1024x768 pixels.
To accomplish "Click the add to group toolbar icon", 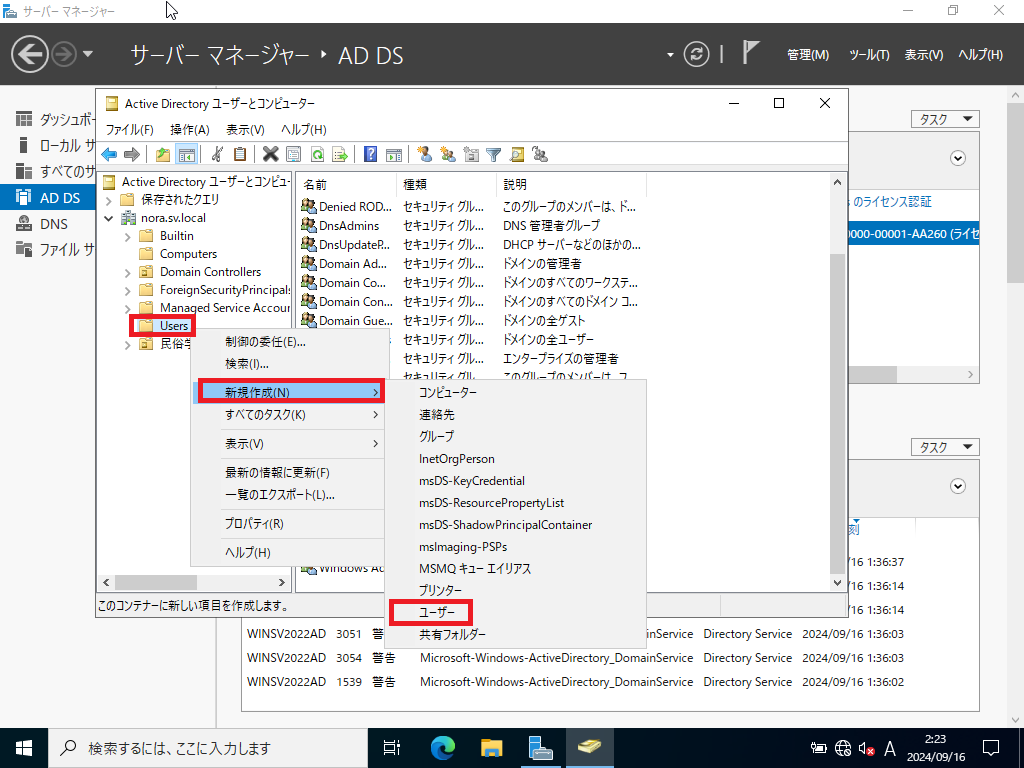I will (x=539, y=154).
